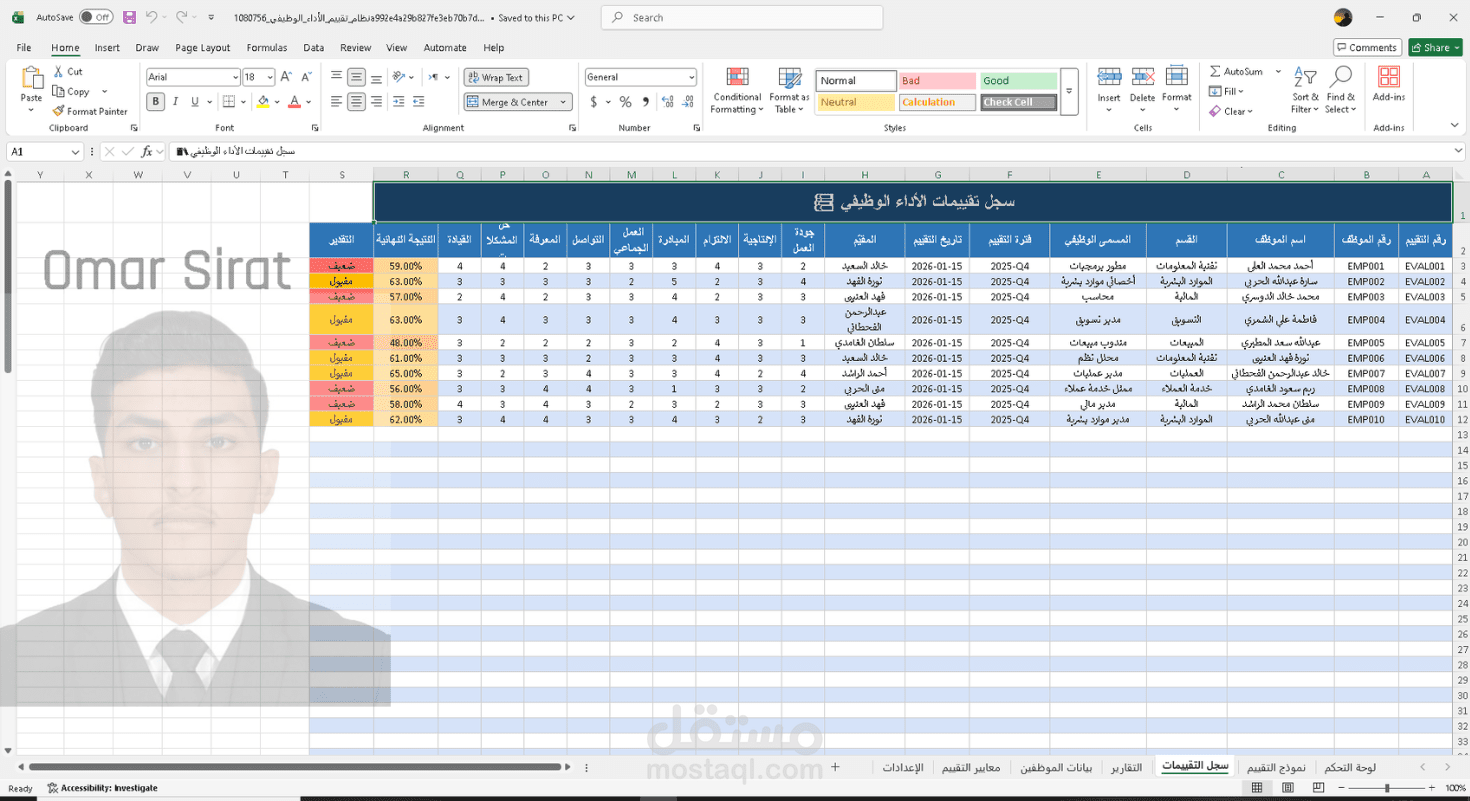Open Conditional Formatting menu
The width and height of the screenshot is (1470, 801).
[737, 91]
